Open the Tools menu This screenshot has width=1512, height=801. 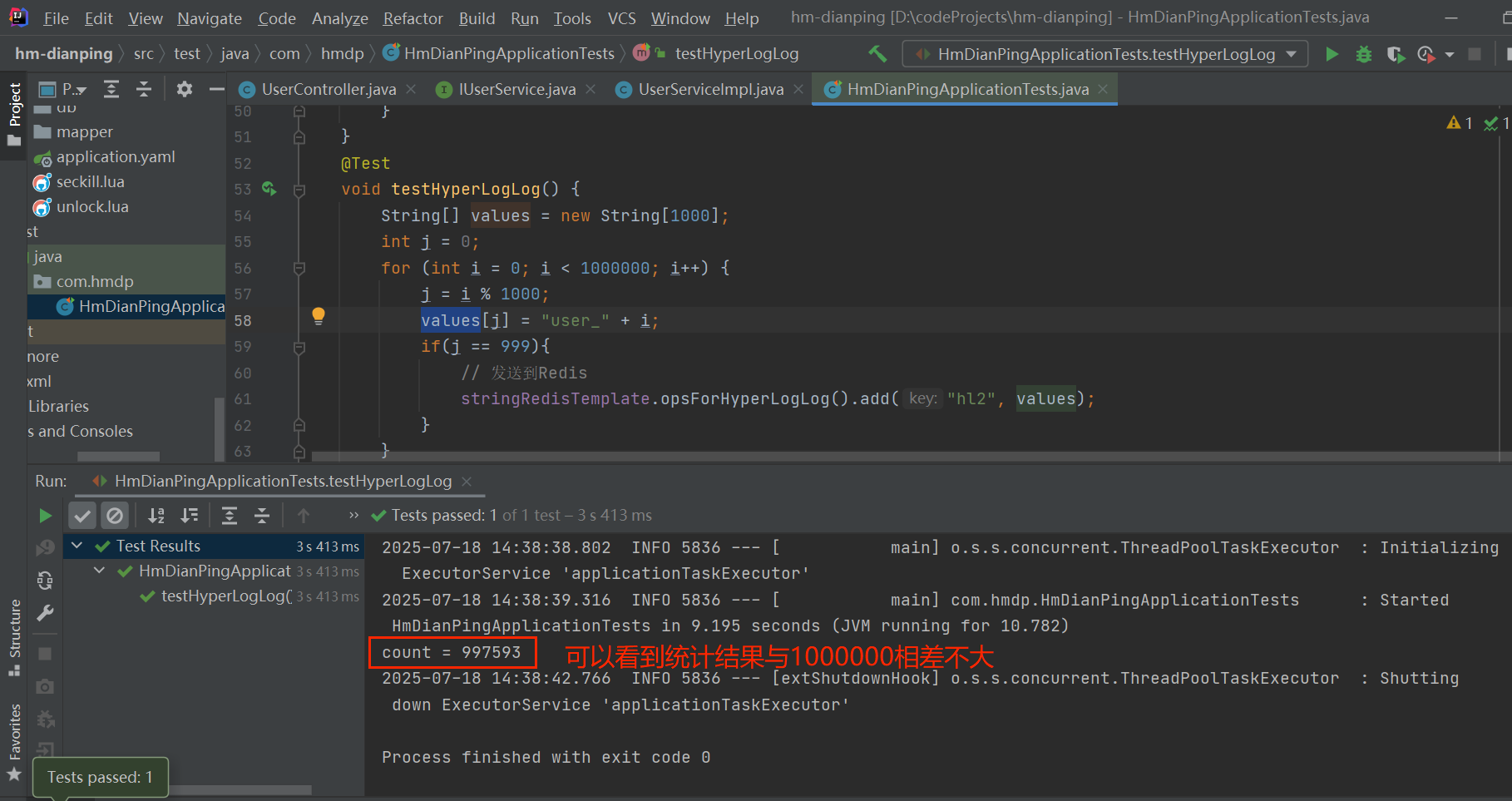pos(572,18)
